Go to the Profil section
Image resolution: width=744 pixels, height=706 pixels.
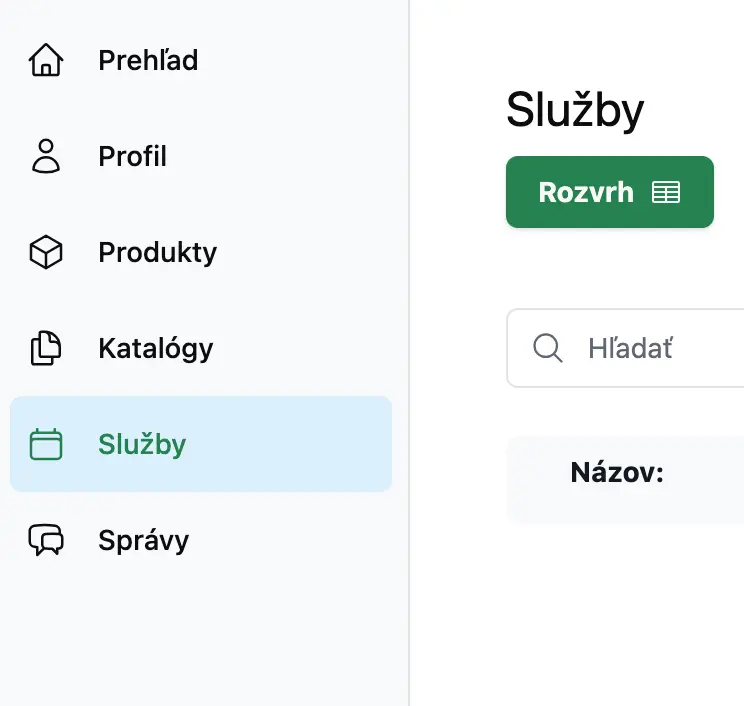132,156
